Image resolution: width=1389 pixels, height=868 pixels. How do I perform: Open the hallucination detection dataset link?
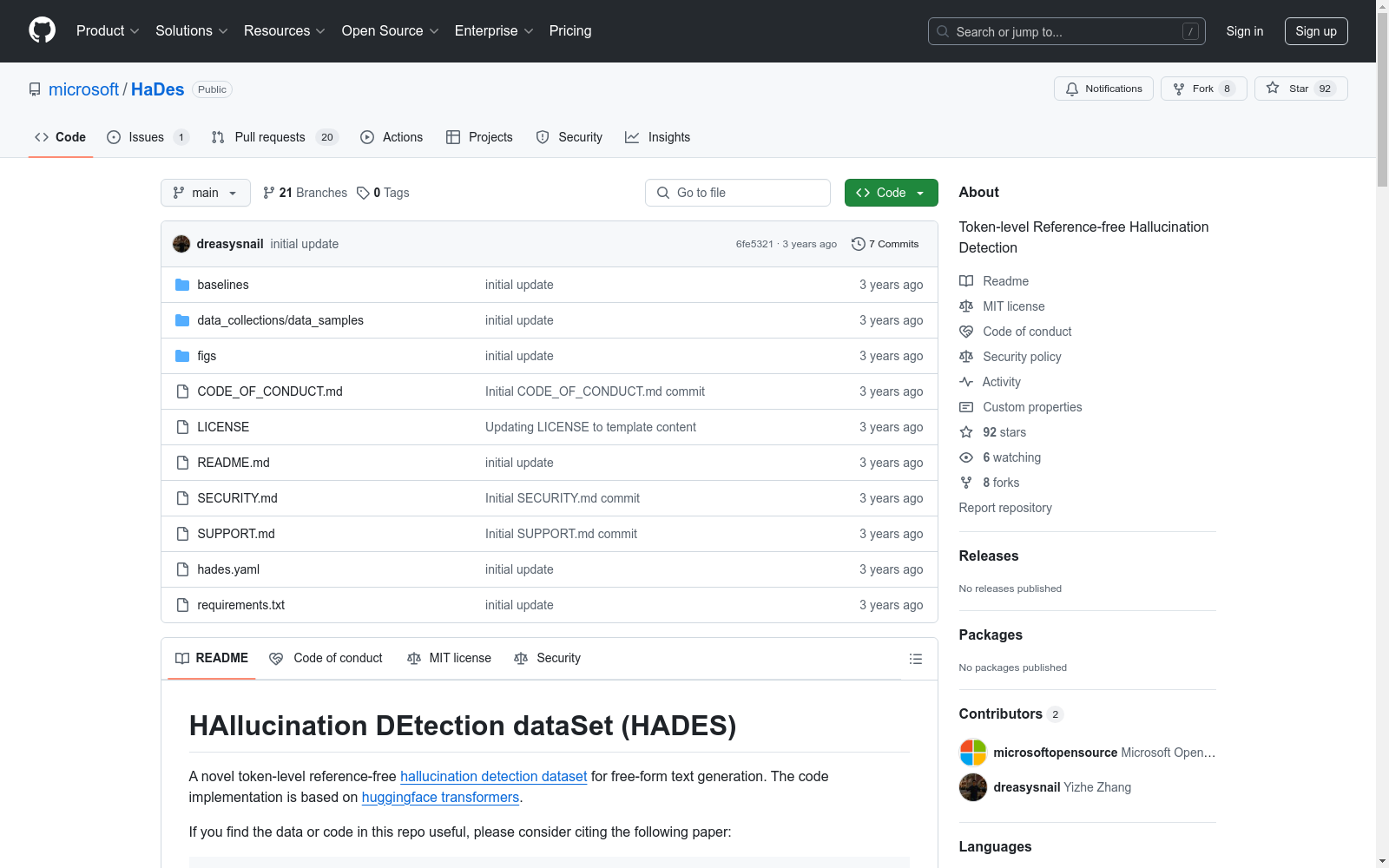tap(493, 776)
